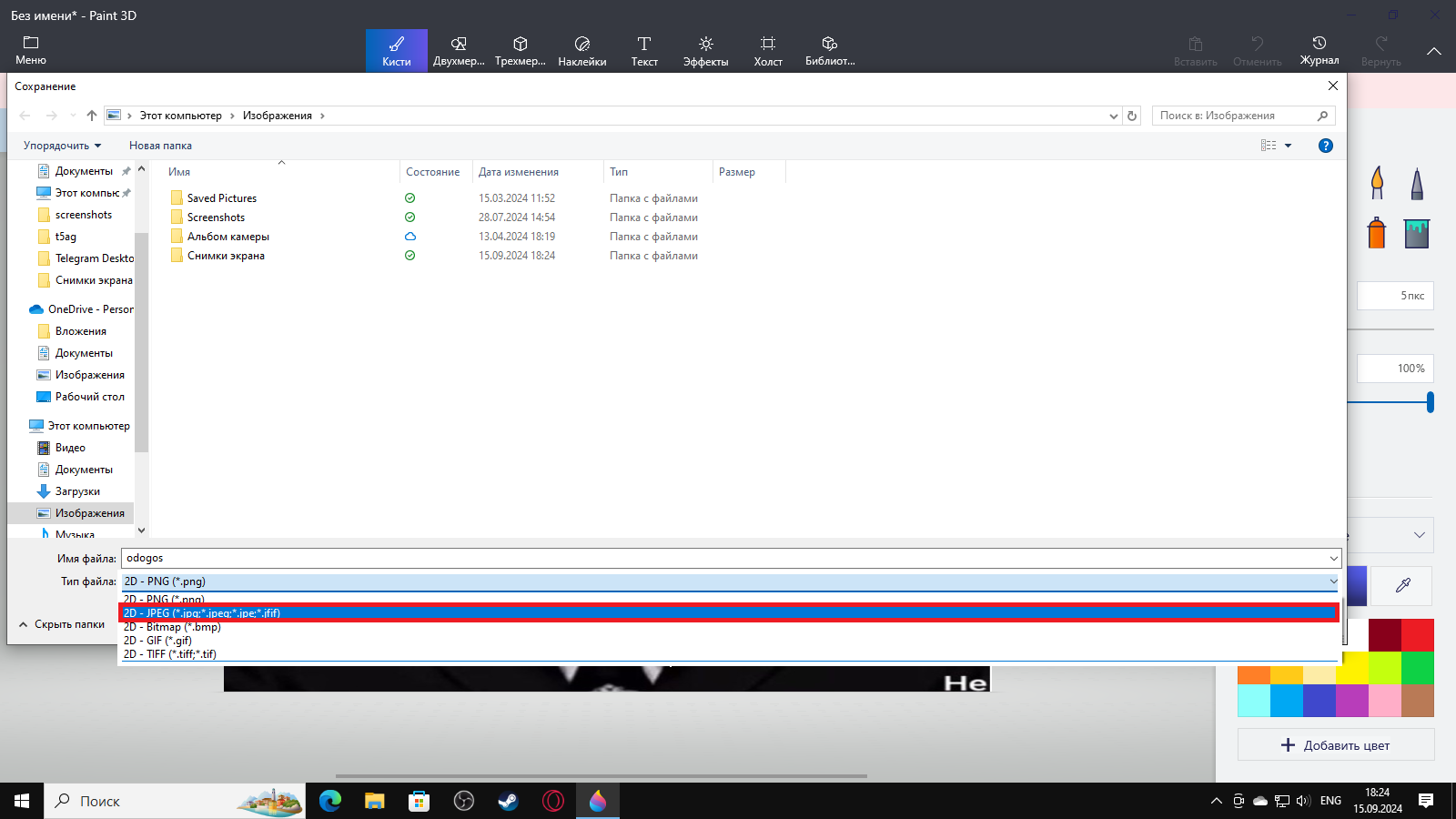Open the Тип файла combo box

click(x=732, y=581)
